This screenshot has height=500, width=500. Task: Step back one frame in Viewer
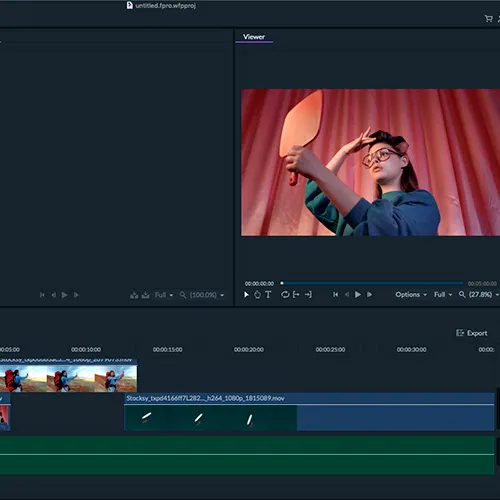347,295
